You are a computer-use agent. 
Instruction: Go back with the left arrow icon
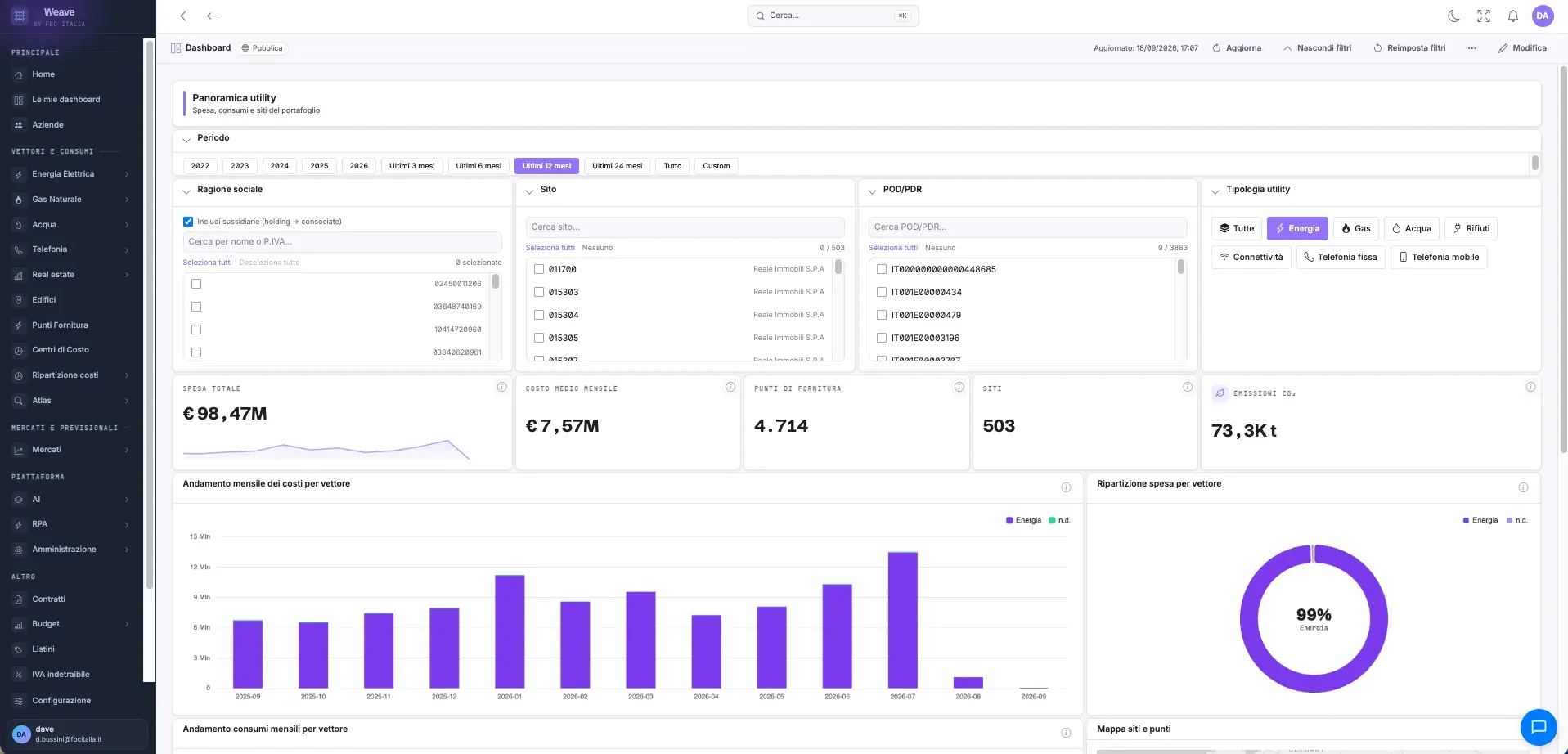click(213, 16)
